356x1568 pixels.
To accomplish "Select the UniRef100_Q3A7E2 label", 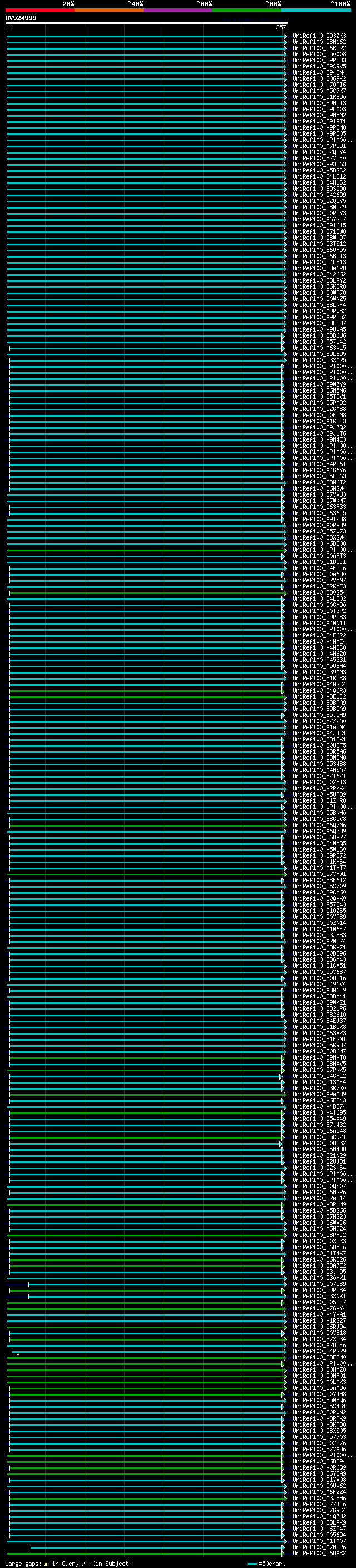I will coord(319,1265).
